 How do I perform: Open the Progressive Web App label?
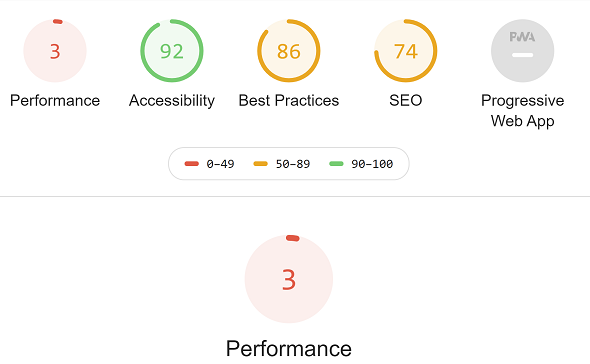click(522, 111)
